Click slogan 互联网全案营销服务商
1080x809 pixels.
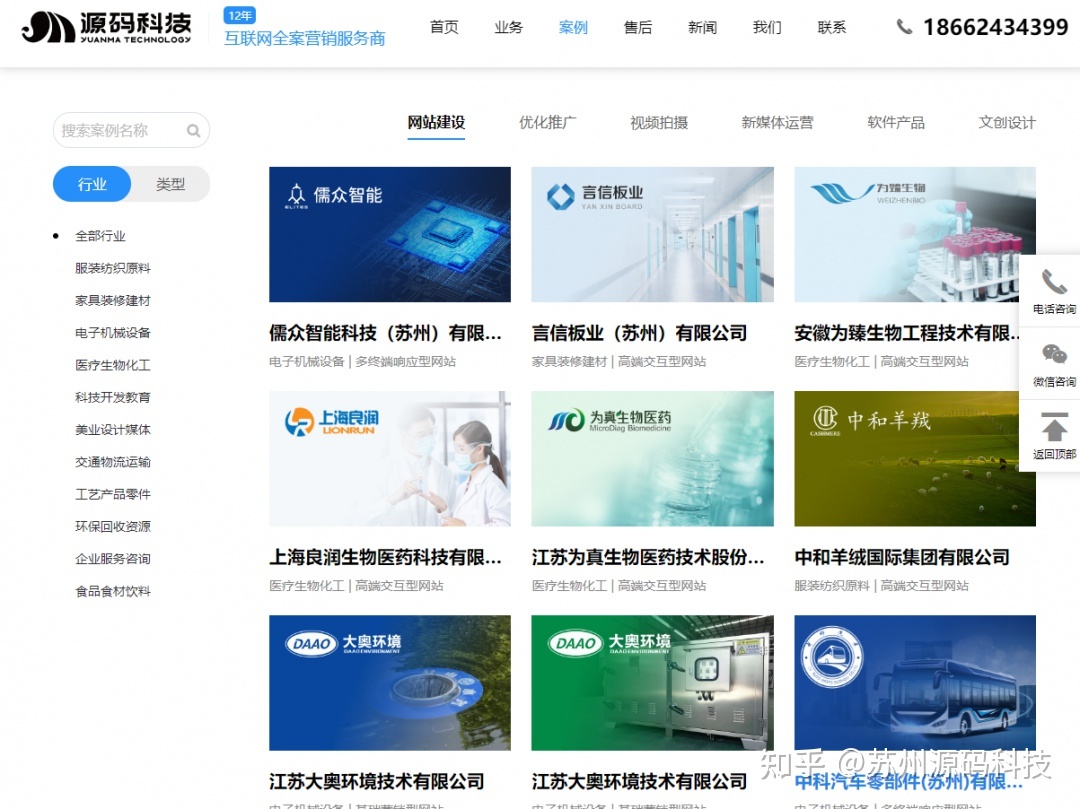tap(304, 39)
